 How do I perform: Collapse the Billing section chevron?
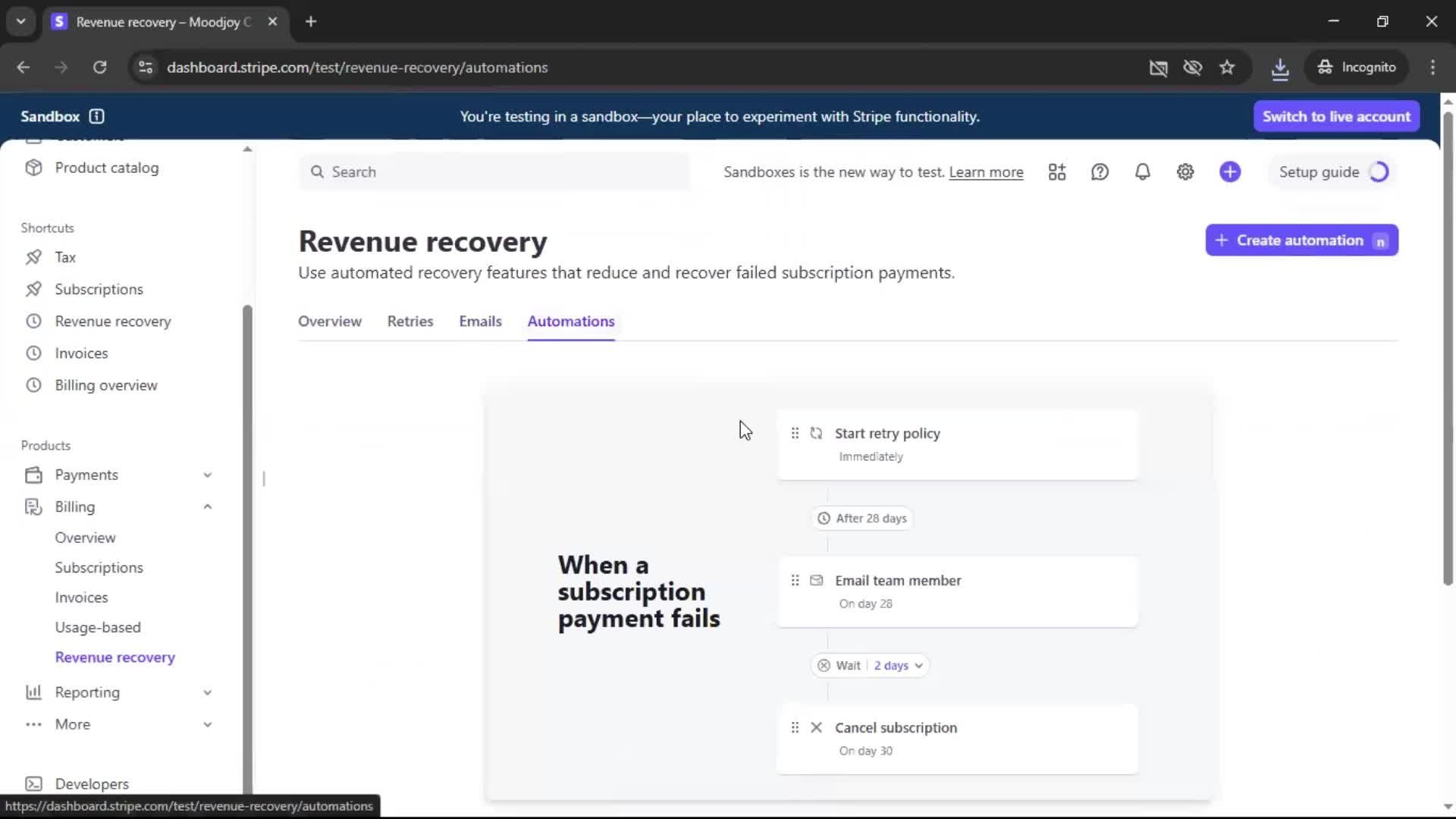[208, 507]
